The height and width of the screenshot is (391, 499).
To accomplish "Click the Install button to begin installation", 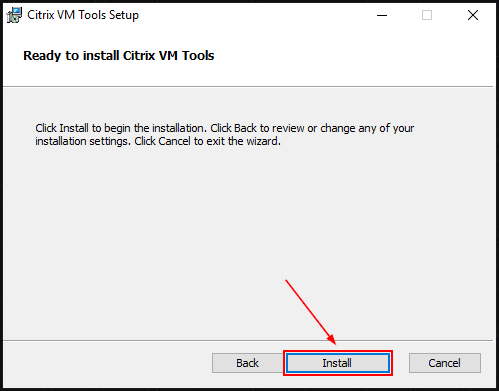I will pyautogui.click(x=338, y=363).
